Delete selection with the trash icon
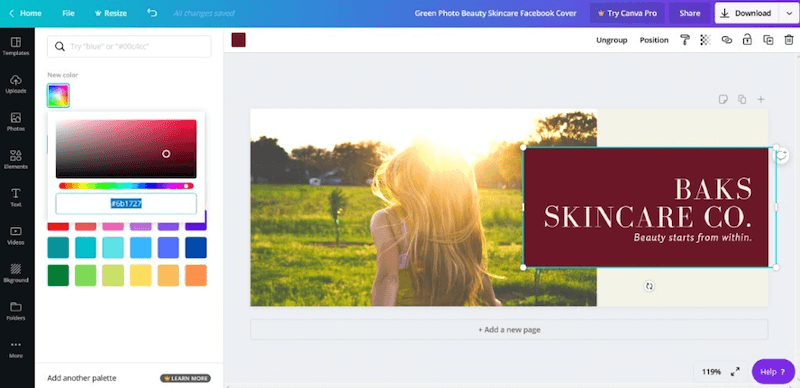800x388 pixels. pos(789,40)
